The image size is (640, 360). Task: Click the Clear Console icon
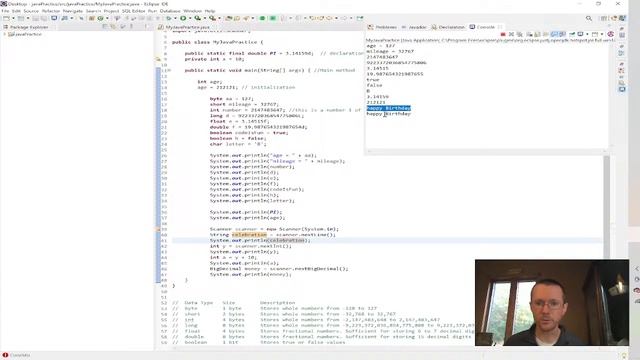click(x=529, y=34)
